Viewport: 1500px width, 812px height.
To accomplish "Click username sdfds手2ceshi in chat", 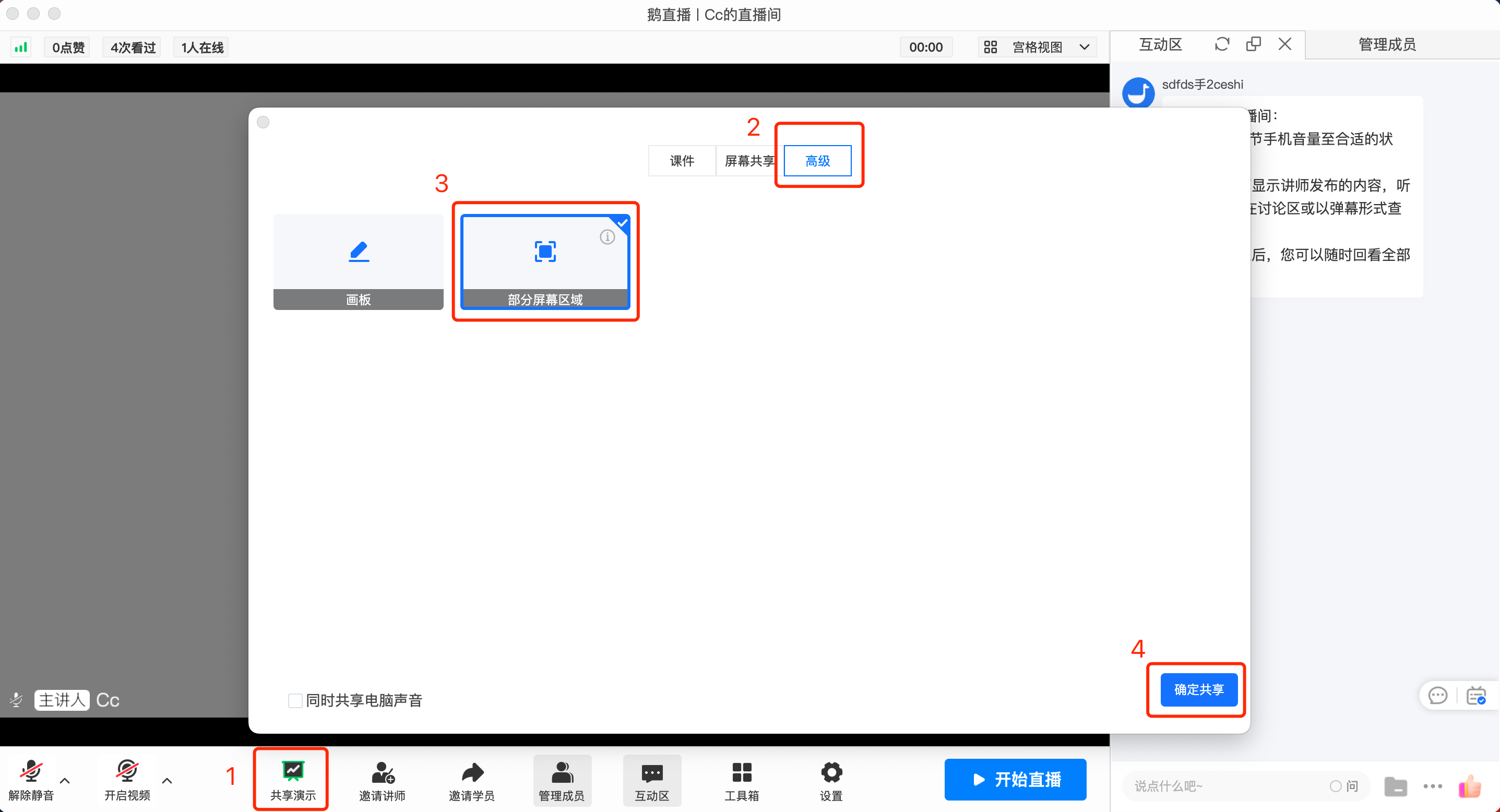I will (1203, 85).
